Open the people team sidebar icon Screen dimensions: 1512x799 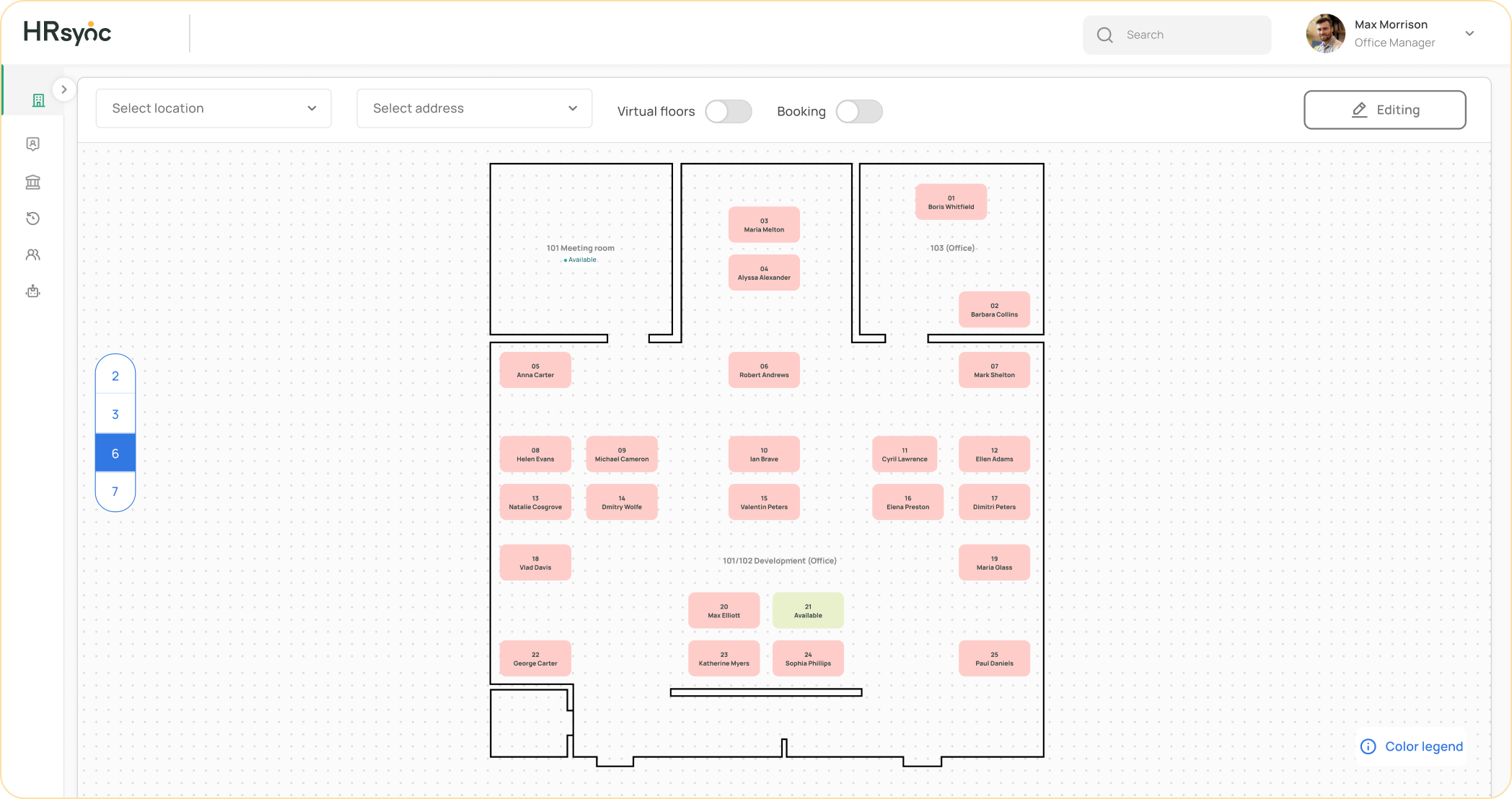pos(33,255)
